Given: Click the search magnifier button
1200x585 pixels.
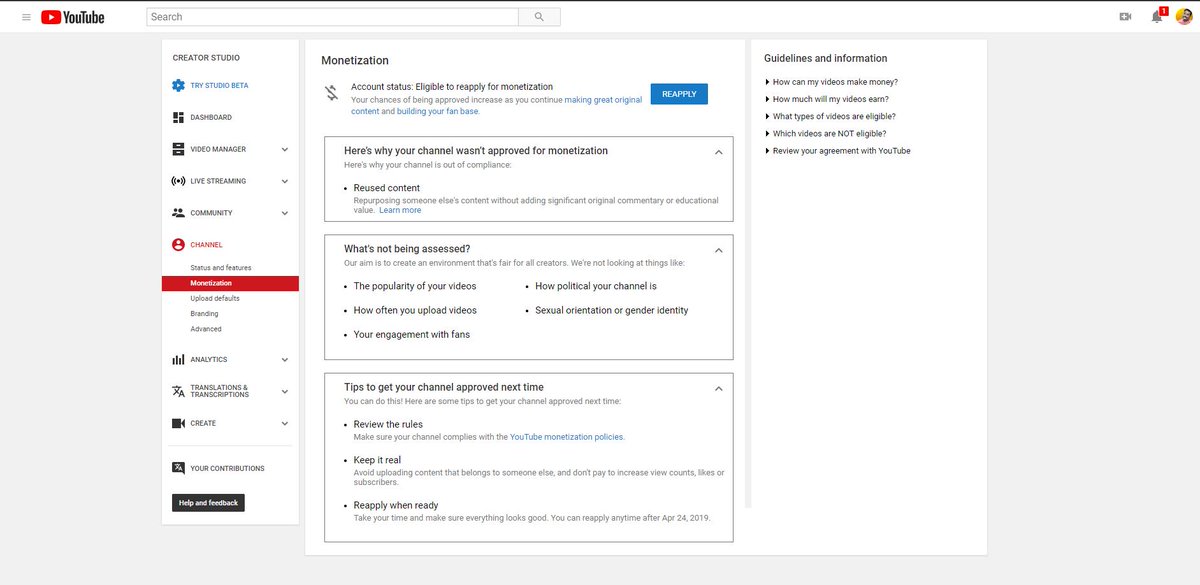Looking at the screenshot, I should 539,17.
